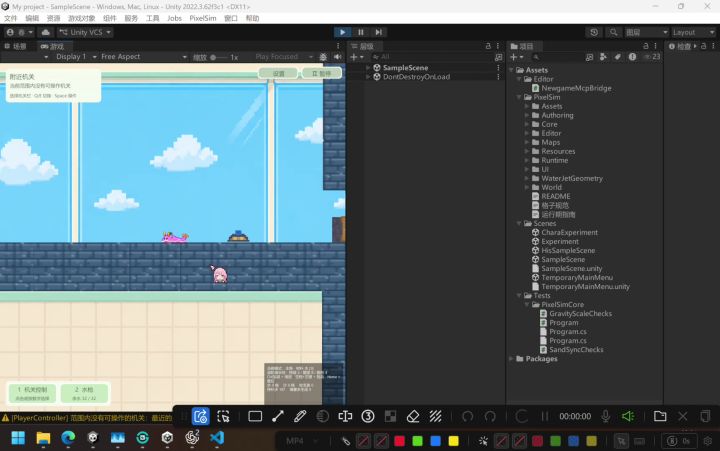The height and width of the screenshot is (451, 720).
Task: Toggle mute audio in Game view
Action: point(338,56)
